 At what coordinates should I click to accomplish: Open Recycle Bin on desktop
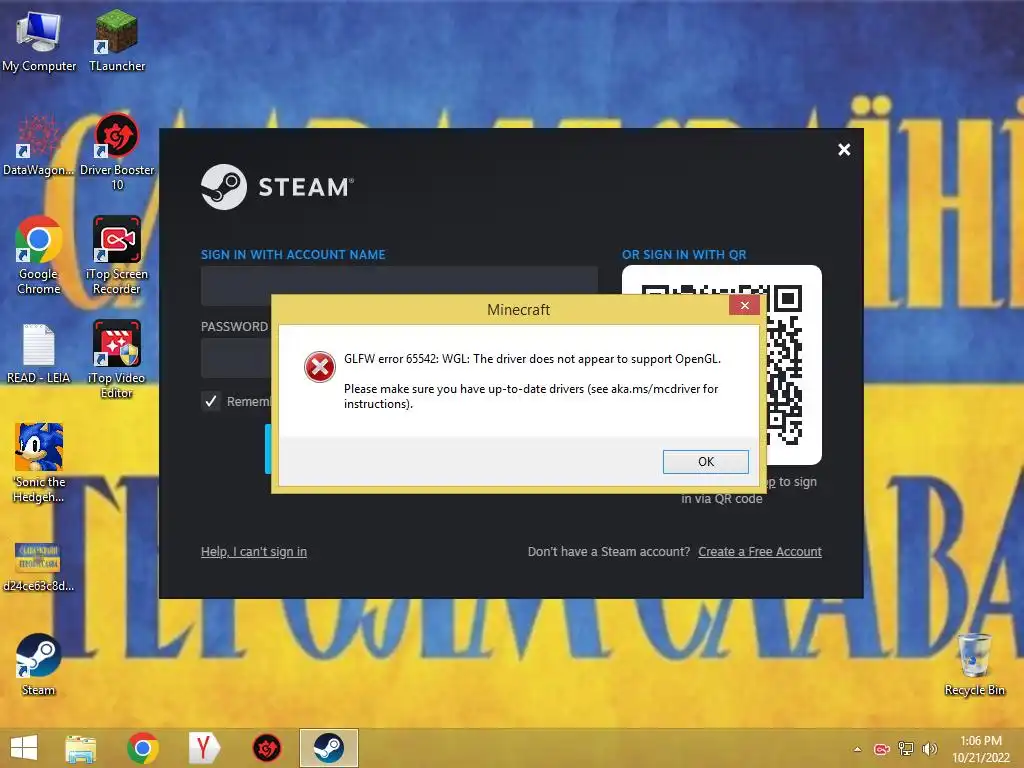click(974, 665)
